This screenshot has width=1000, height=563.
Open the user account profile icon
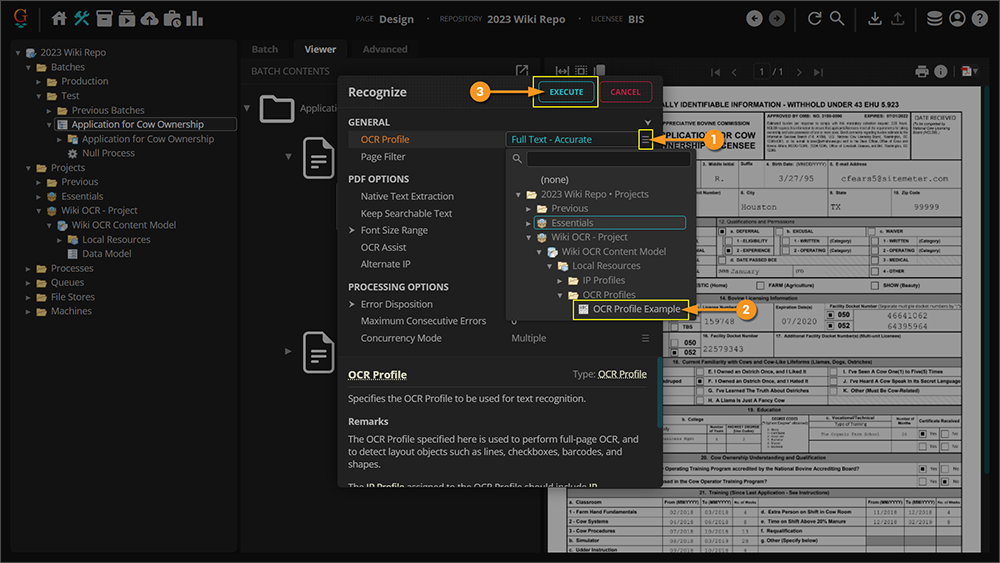tap(957, 18)
